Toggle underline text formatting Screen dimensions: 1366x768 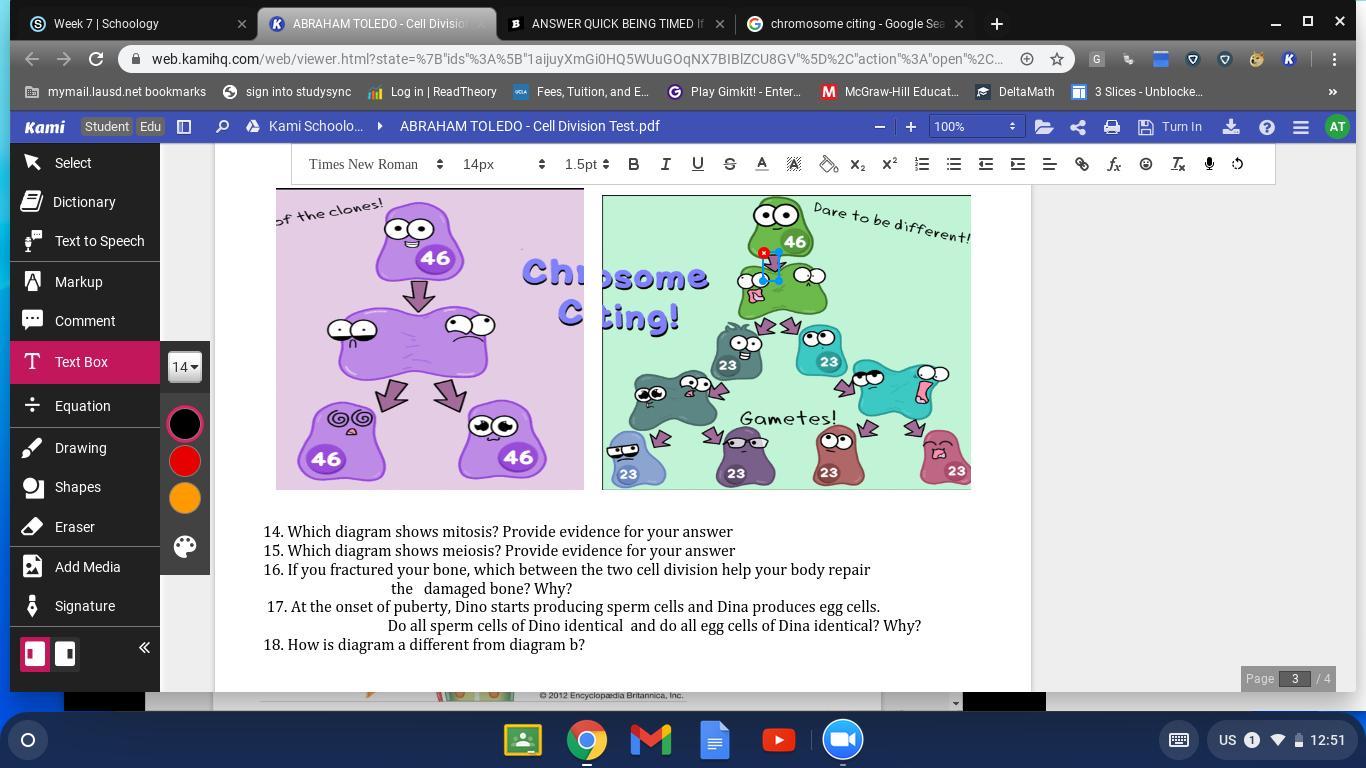[x=697, y=164]
